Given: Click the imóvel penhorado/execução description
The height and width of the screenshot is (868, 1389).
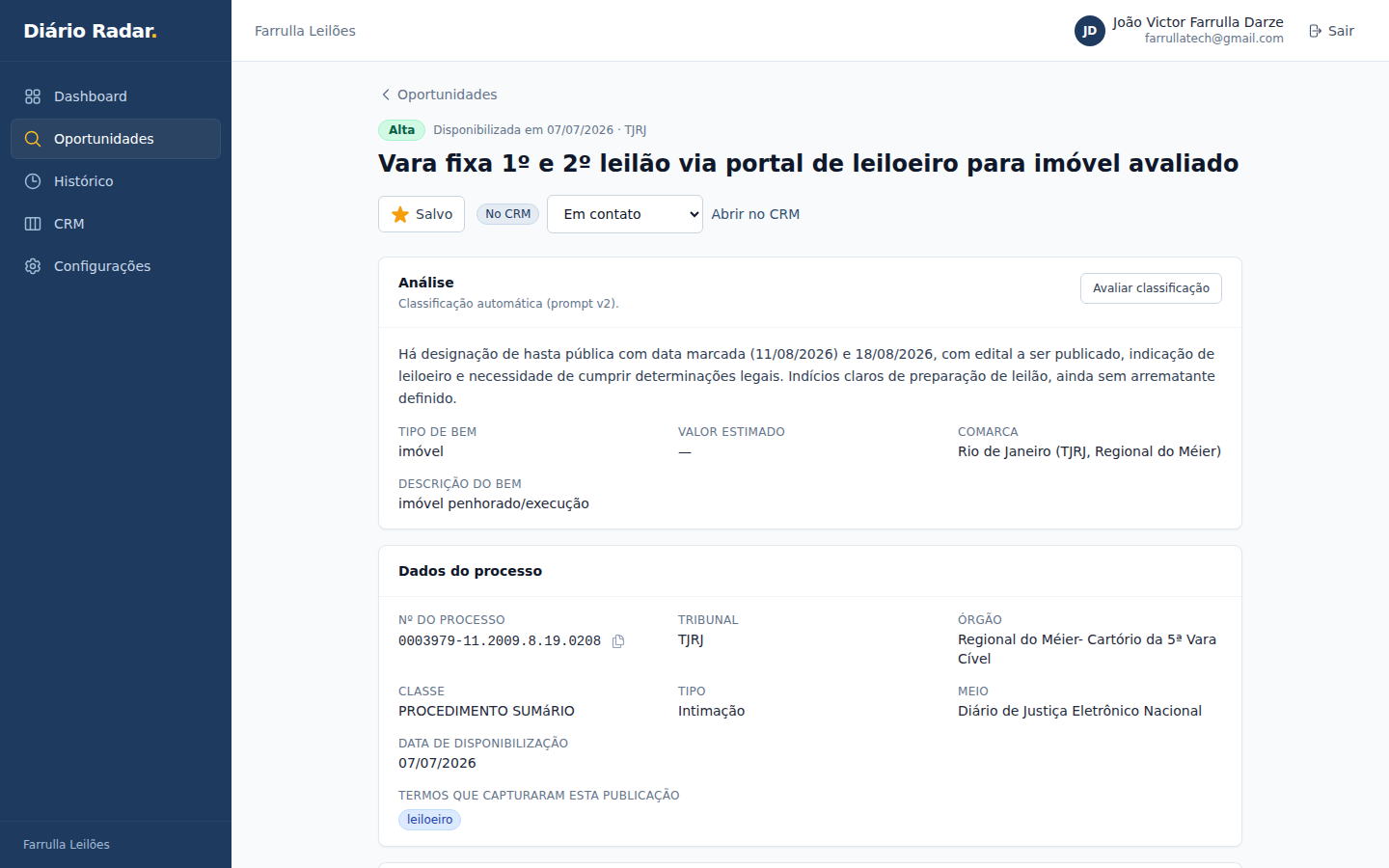Looking at the screenshot, I should pos(494,503).
